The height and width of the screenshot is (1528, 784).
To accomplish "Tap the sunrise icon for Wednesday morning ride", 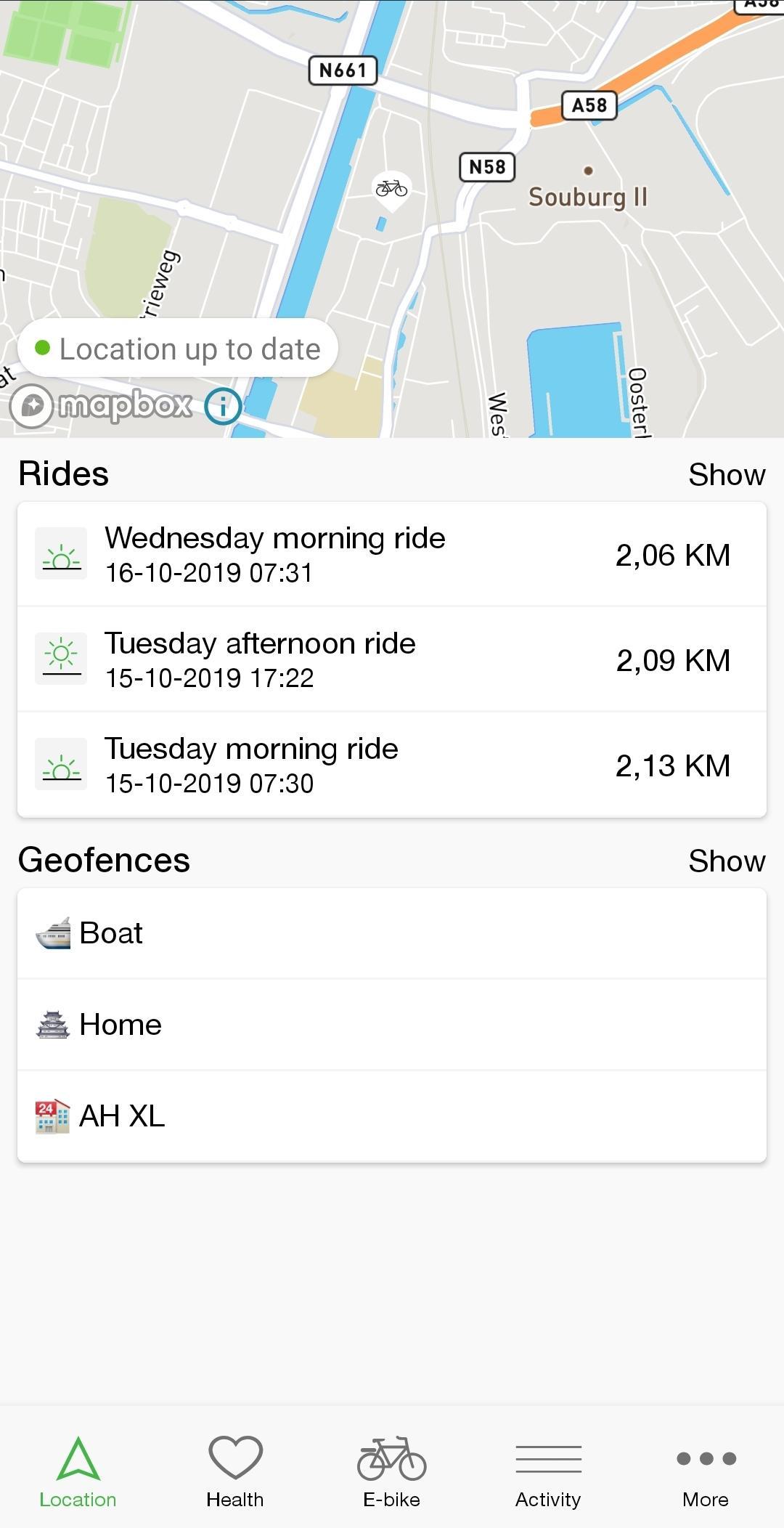I will click(62, 554).
